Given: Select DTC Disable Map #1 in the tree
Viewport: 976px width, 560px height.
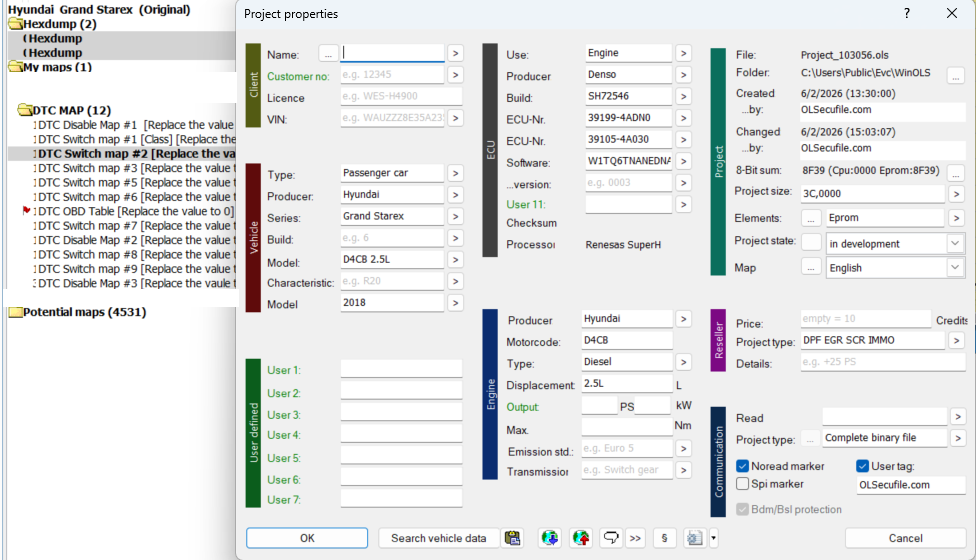Looking at the screenshot, I should (x=135, y=125).
